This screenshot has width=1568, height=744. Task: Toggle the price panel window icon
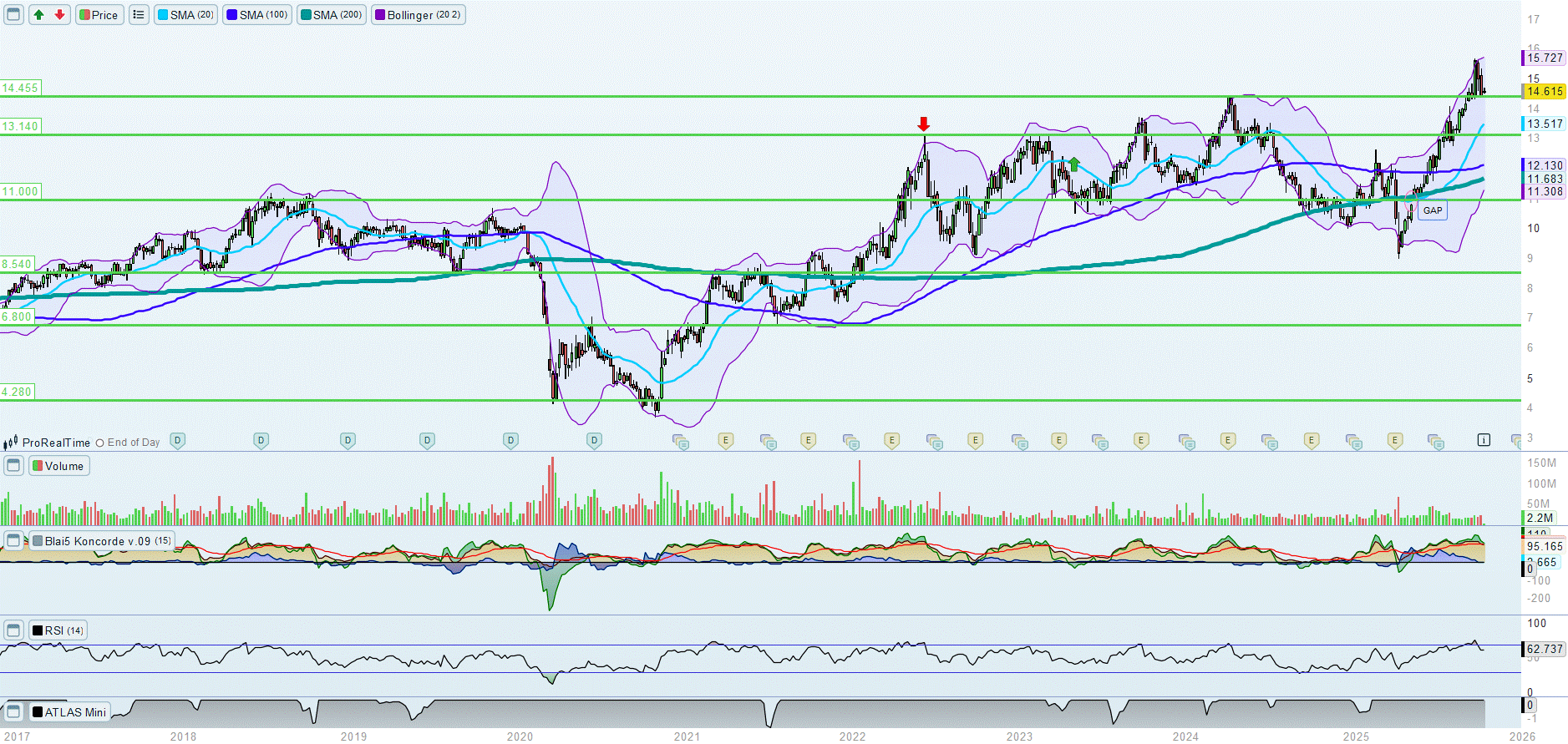[x=13, y=15]
